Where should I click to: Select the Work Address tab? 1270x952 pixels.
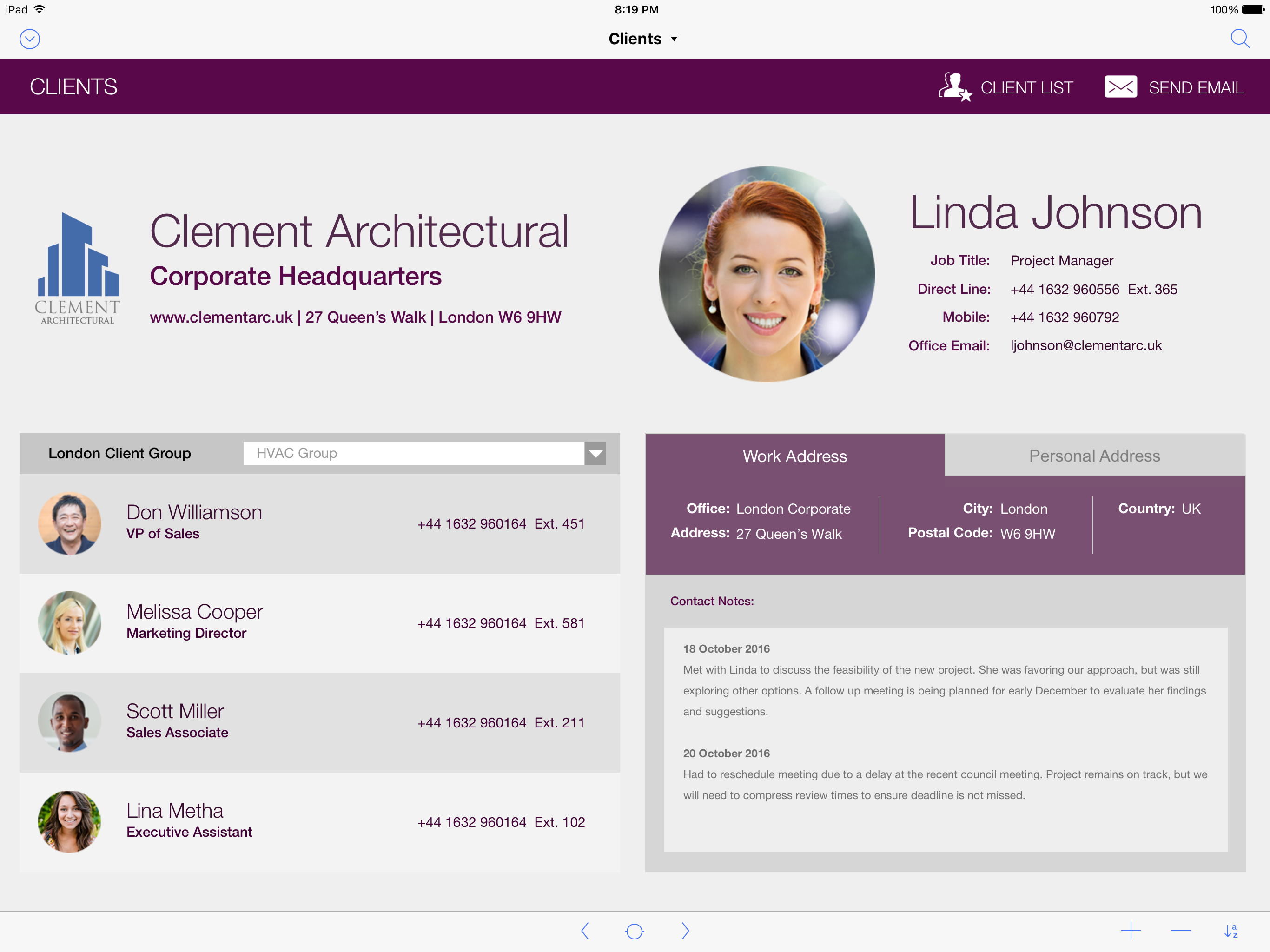click(794, 456)
